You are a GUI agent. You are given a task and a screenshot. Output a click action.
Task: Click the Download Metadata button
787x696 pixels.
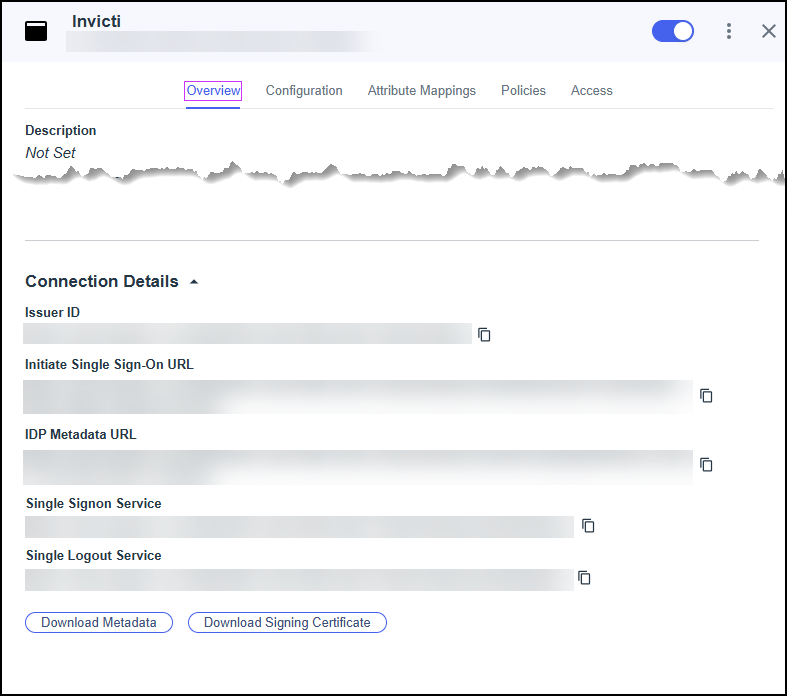click(x=99, y=622)
